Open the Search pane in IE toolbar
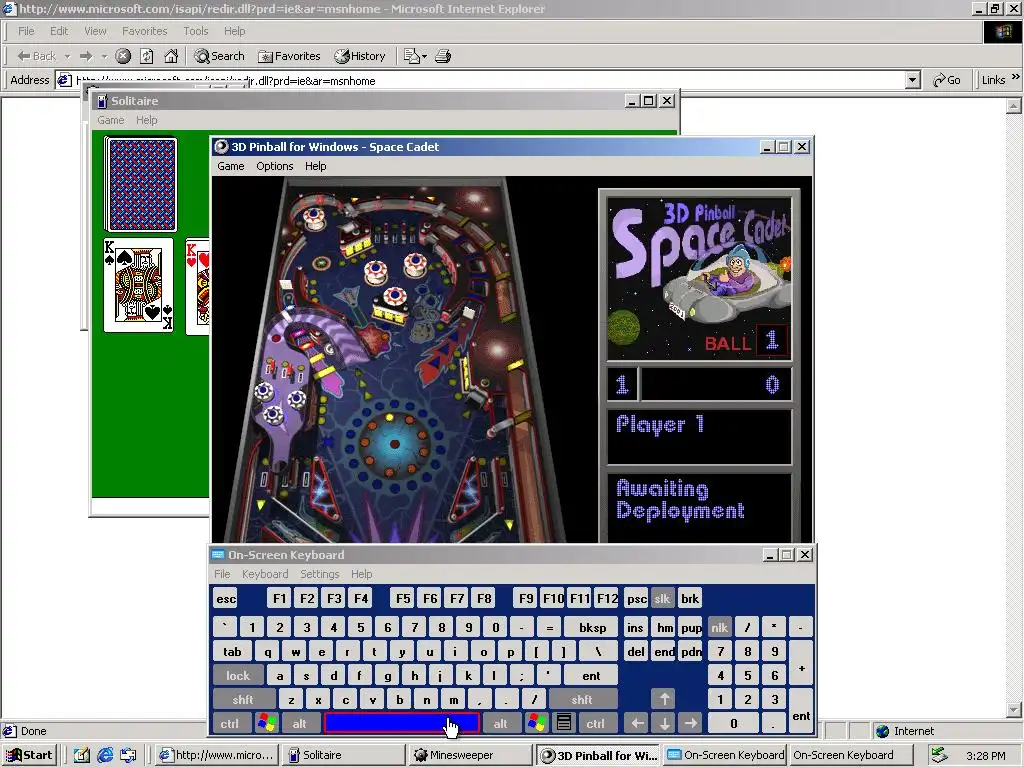Image resolution: width=1024 pixels, height=768 pixels. (x=219, y=56)
